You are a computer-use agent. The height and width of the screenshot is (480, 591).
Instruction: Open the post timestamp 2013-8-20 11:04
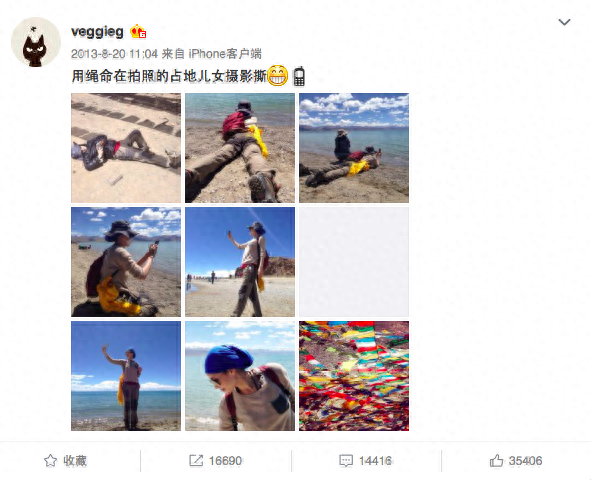click(114, 54)
